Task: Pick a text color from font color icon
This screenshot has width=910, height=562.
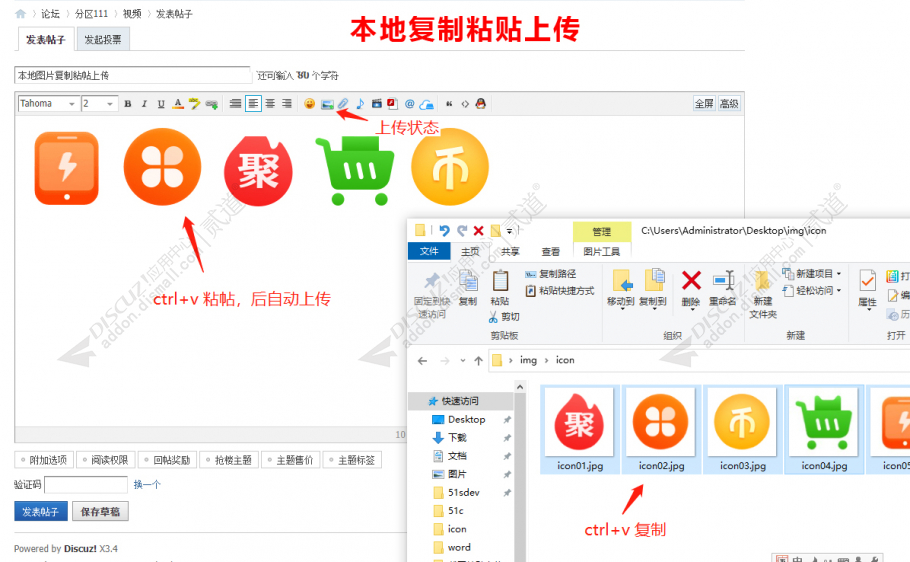Action: pos(178,104)
